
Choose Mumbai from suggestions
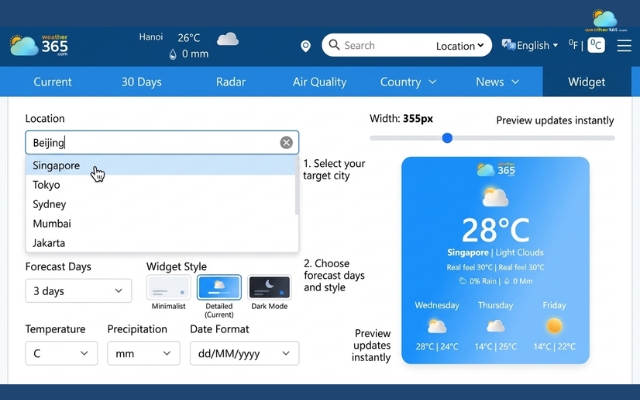tap(161, 224)
